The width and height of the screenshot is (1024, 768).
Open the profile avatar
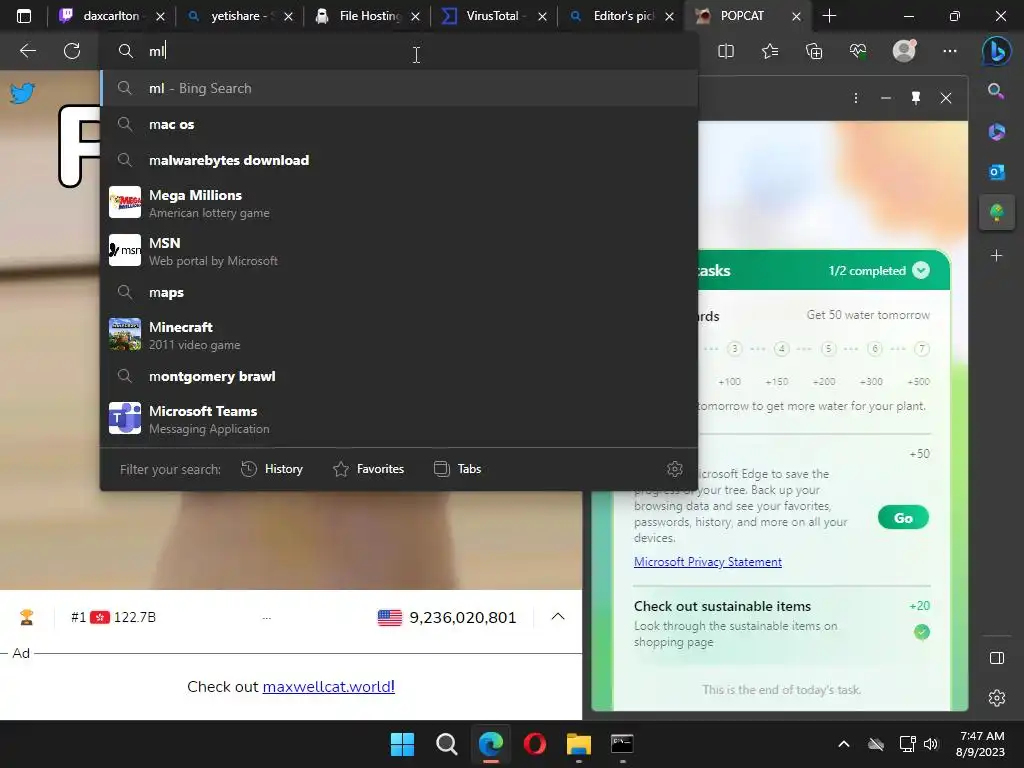pyautogui.click(x=904, y=50)
